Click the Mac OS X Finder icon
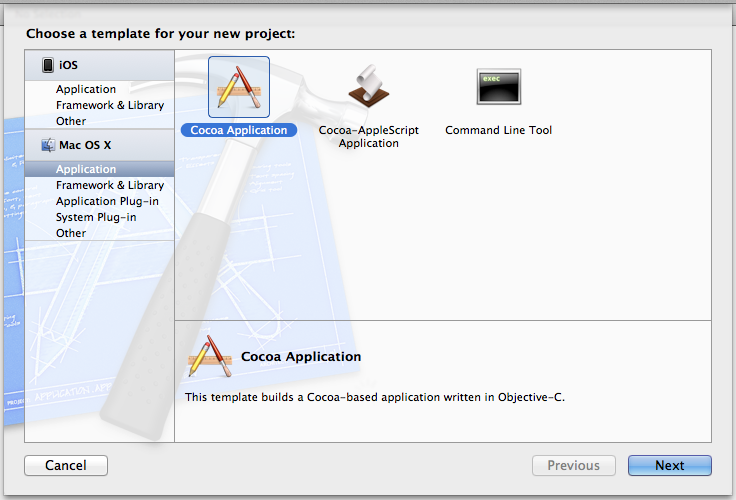Viewport: 736px width, 500px height. 48,145
